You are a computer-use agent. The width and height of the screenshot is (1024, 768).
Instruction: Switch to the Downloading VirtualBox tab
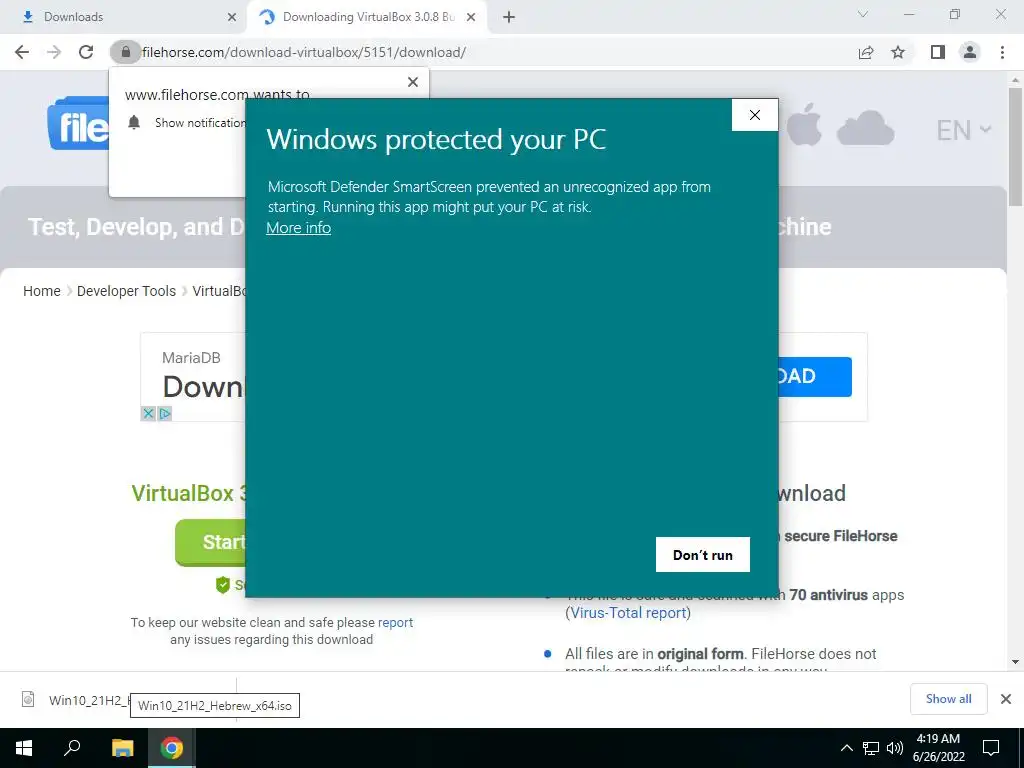pyautogui.click(x=366, y=17)
